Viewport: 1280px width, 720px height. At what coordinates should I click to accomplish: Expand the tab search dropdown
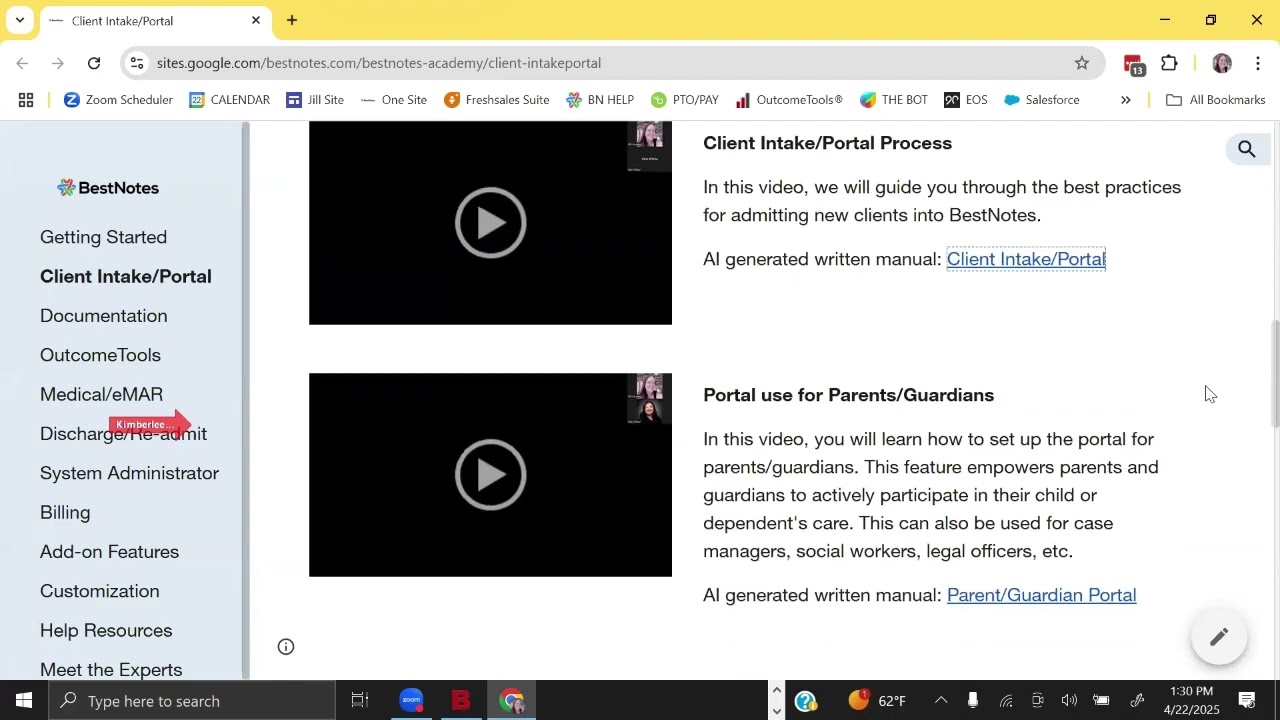[19, 20]
